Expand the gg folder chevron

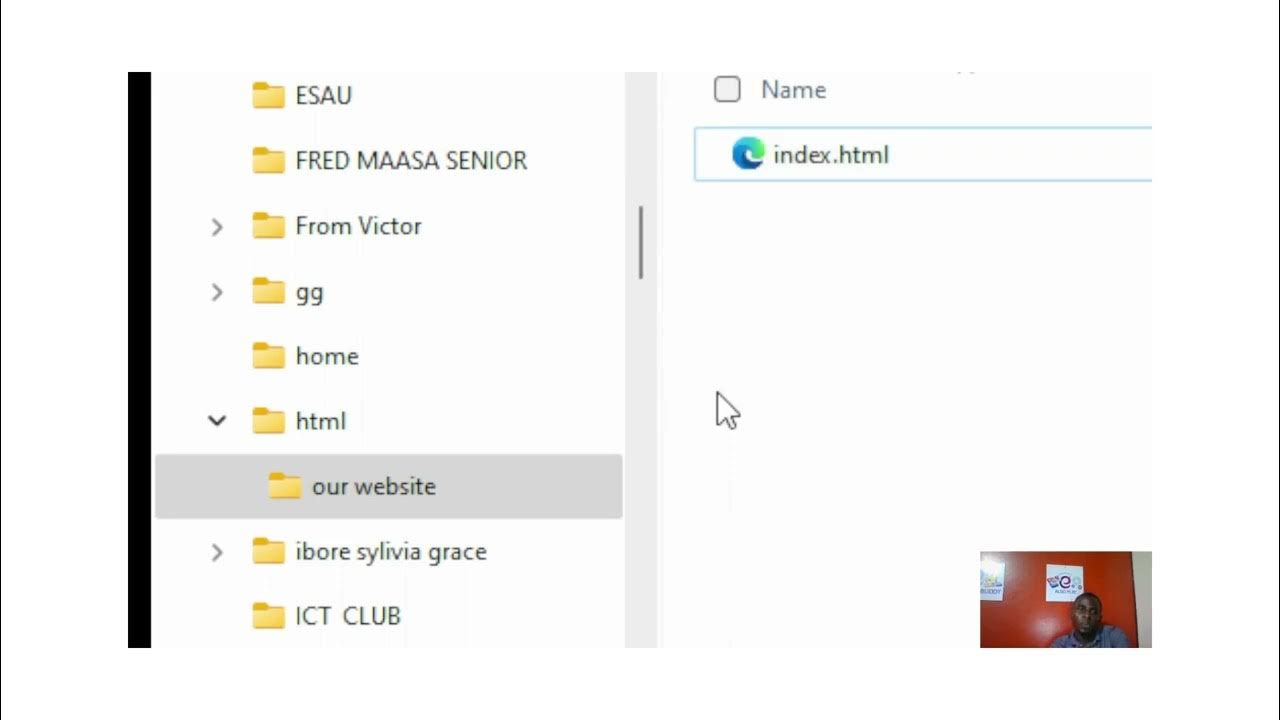click(x=217, y=292)
